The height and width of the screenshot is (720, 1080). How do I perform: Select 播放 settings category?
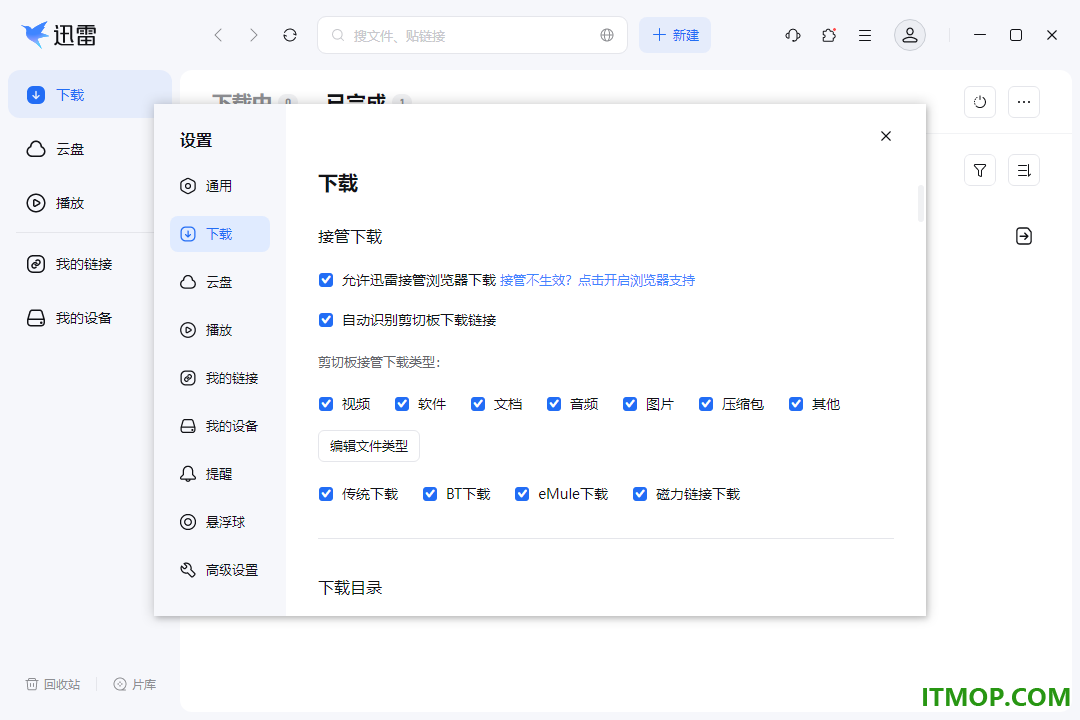[x=220, y=330]
